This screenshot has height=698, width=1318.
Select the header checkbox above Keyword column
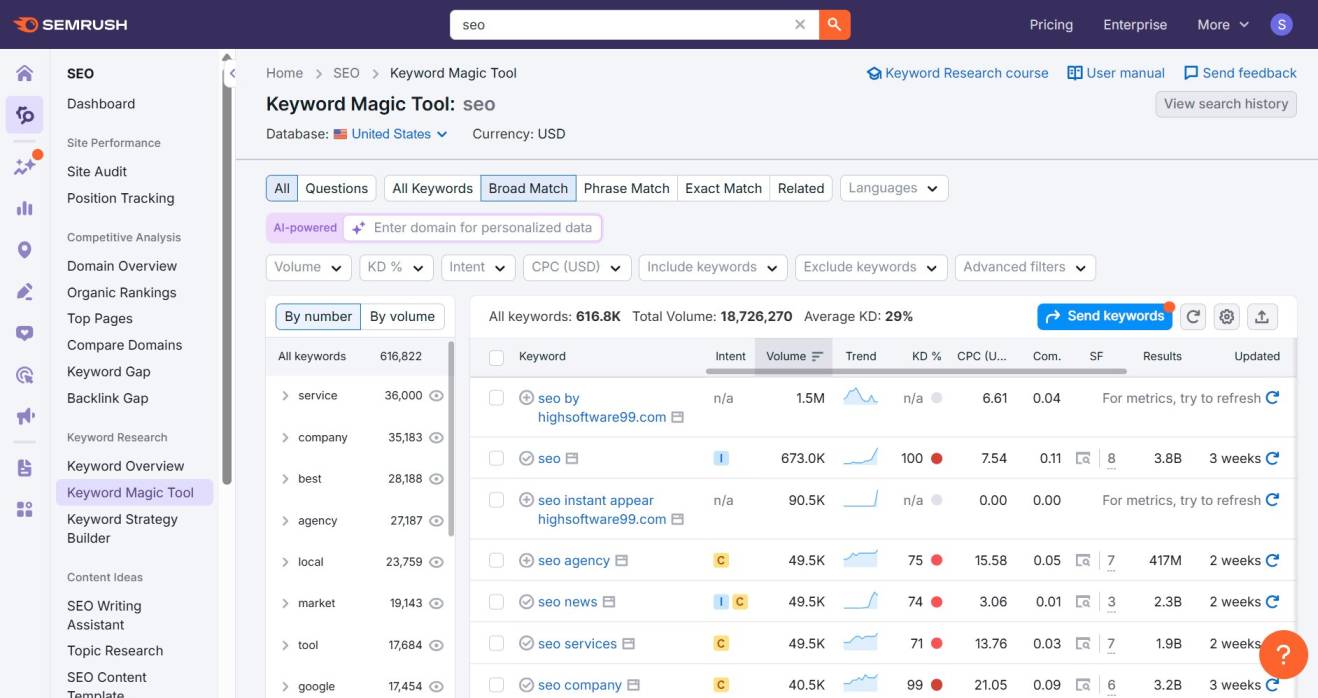(x=496, y=355)
